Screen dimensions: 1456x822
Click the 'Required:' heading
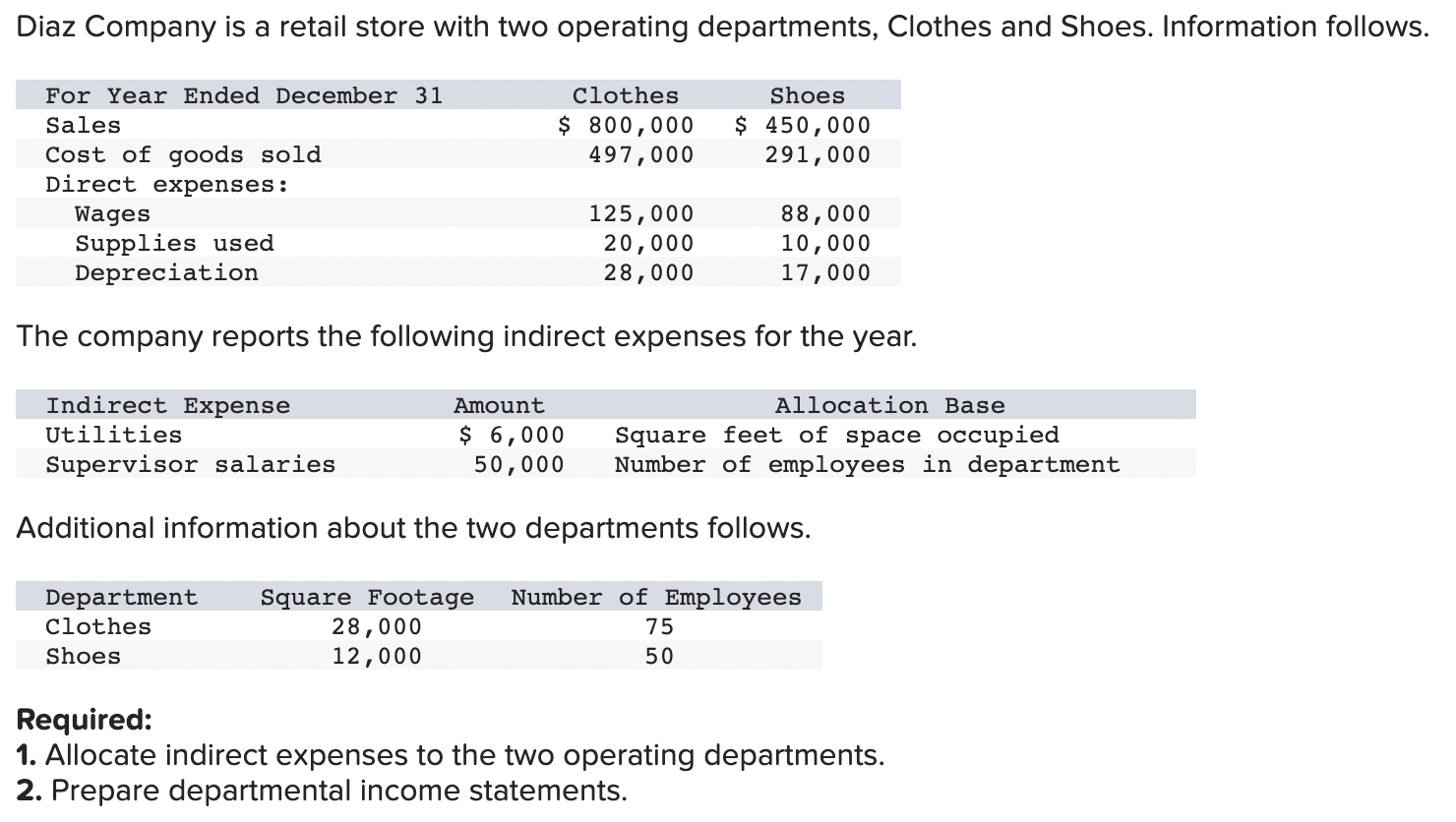[85, 720]
